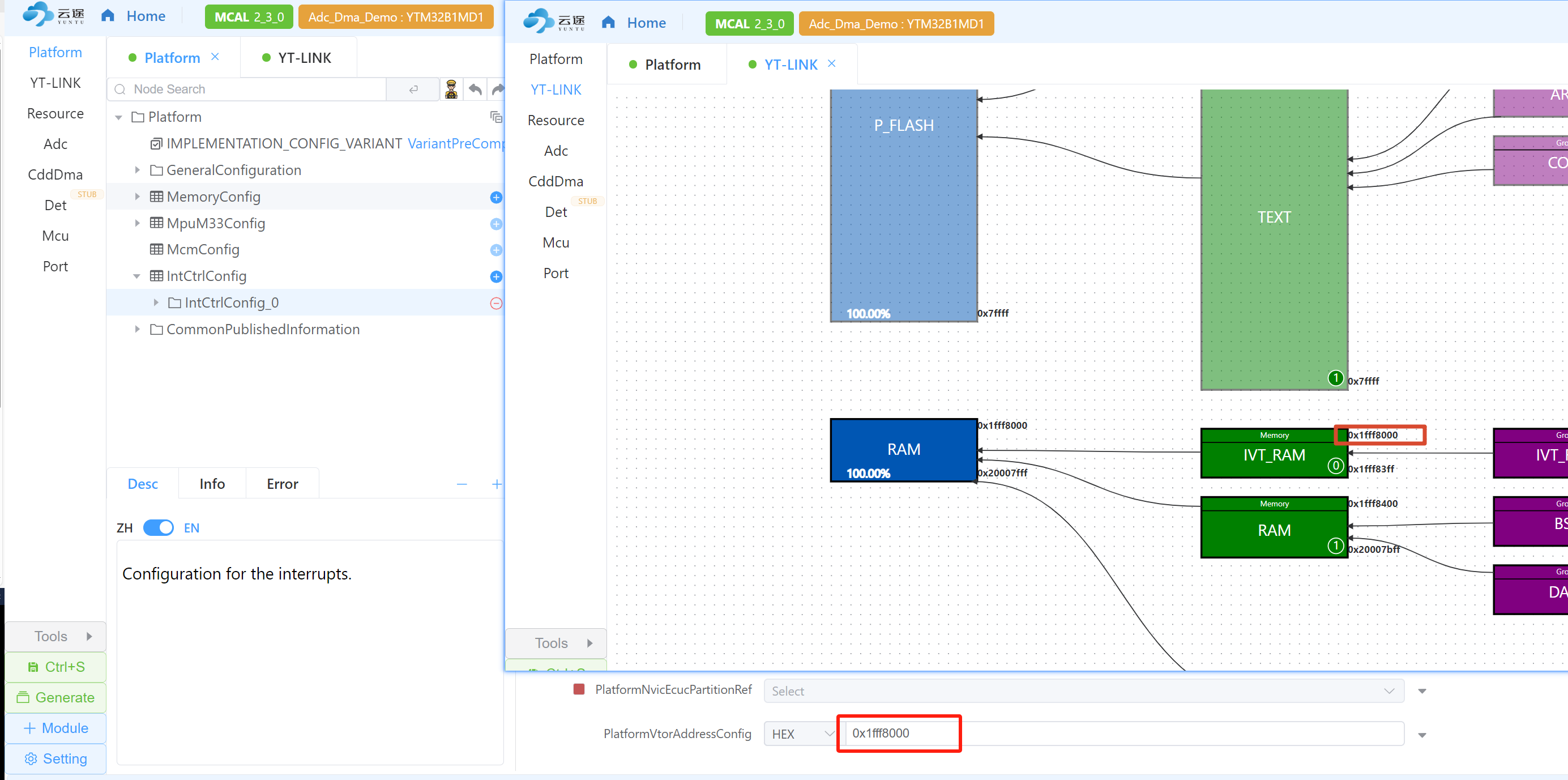Click the collapse-all icon on Platform row

pyautogui.click(x=496, y=117)
